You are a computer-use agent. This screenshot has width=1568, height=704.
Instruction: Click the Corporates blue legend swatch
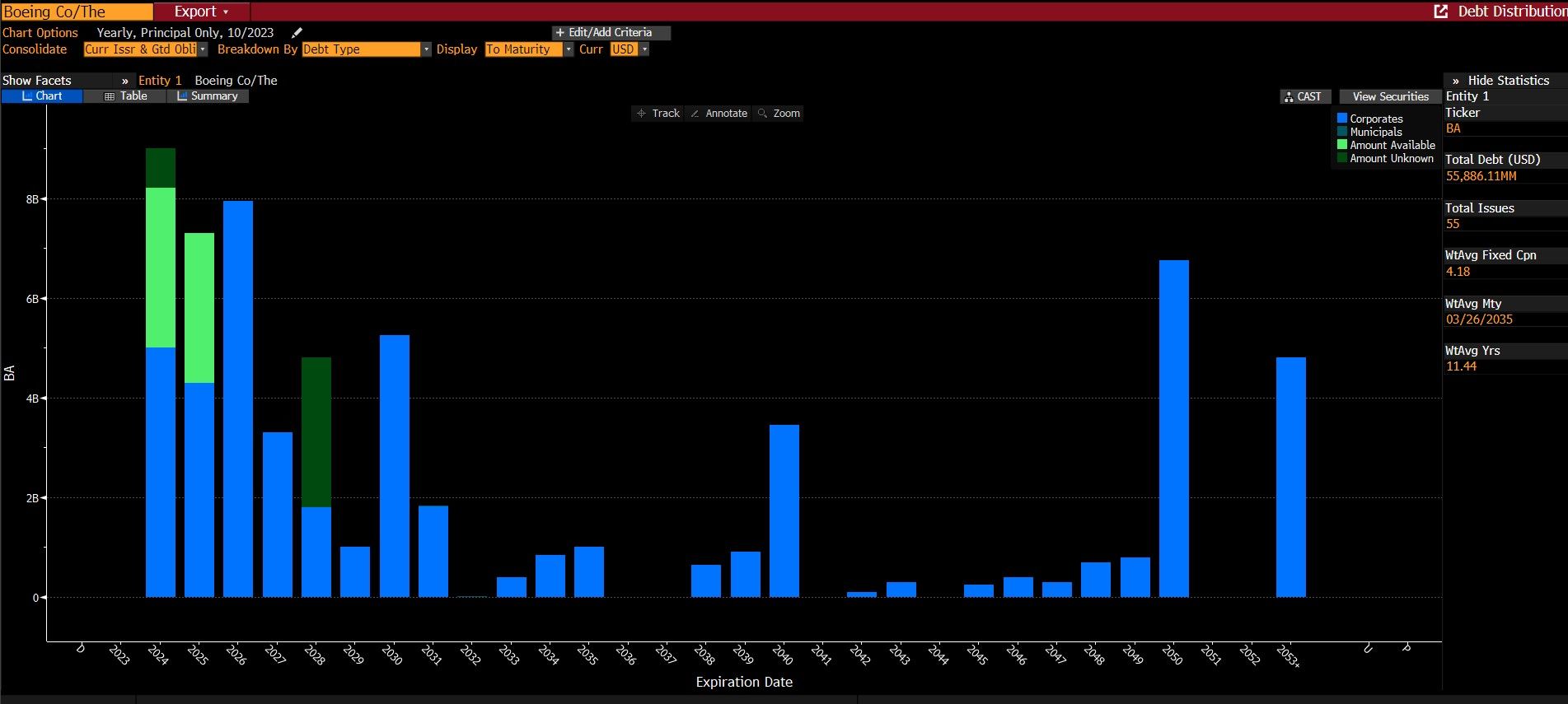(x=1342, y=119)
